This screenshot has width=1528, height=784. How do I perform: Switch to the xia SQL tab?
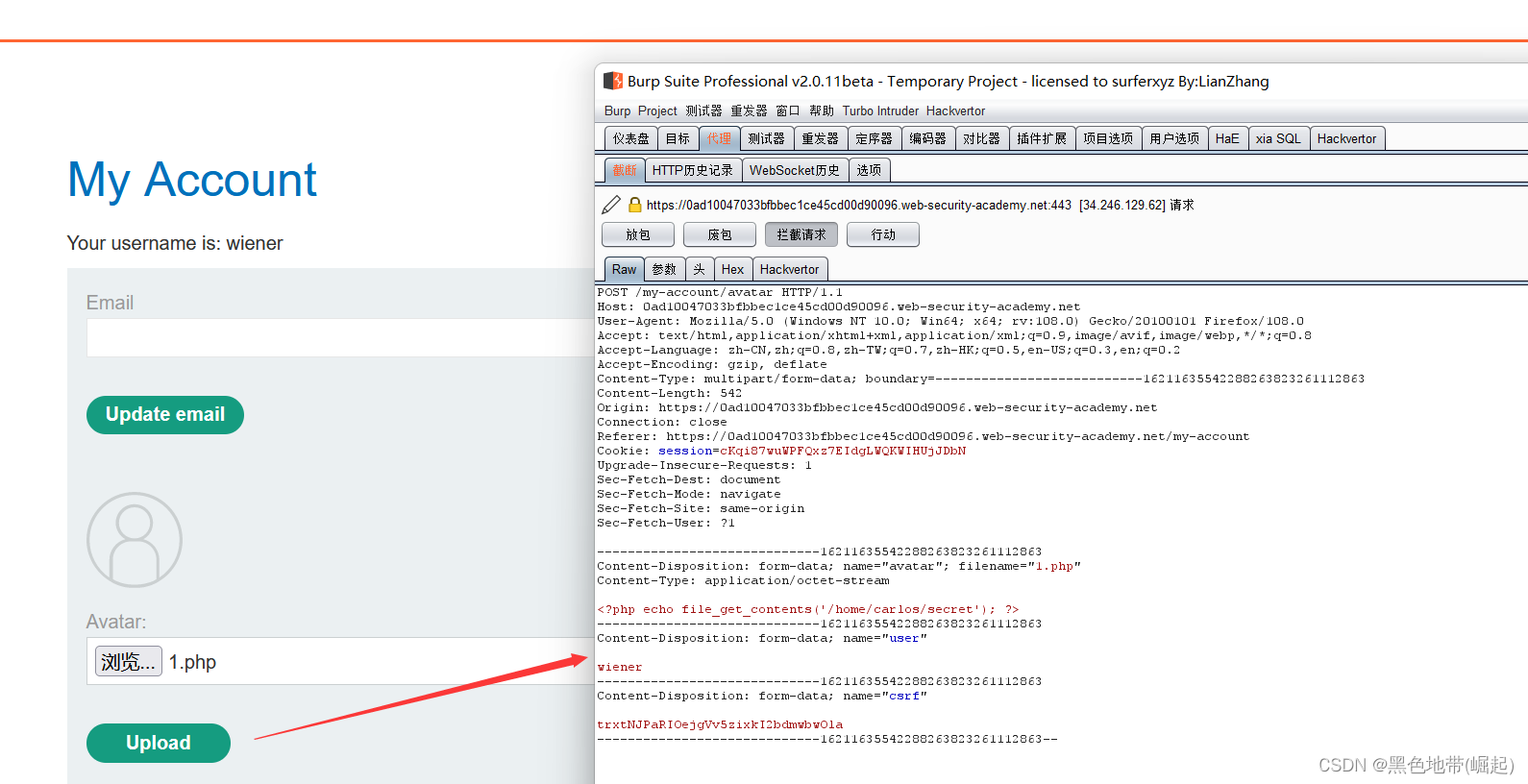pos(1278,138)
